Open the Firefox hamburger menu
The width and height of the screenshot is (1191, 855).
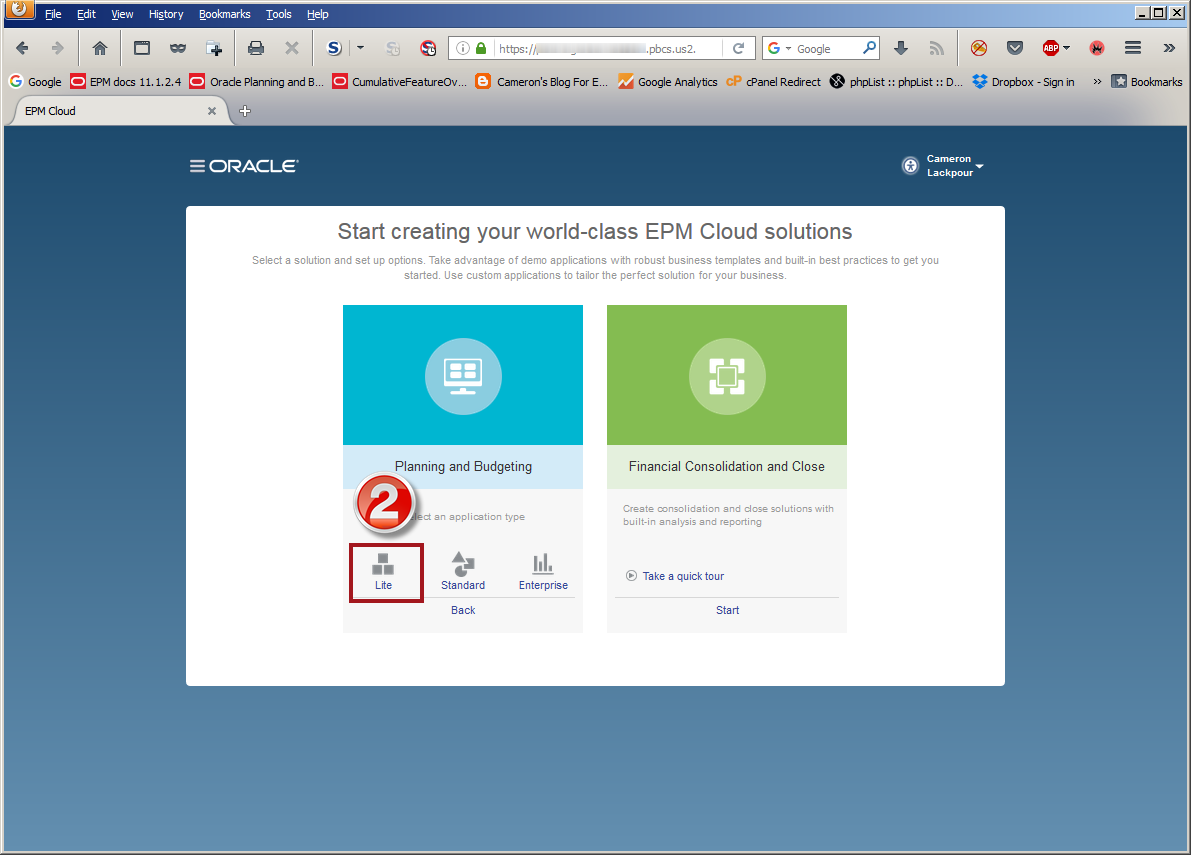point(1133,48)
